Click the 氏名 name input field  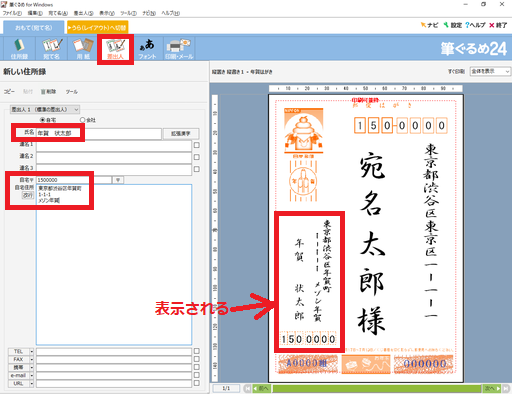coord(99,133)
